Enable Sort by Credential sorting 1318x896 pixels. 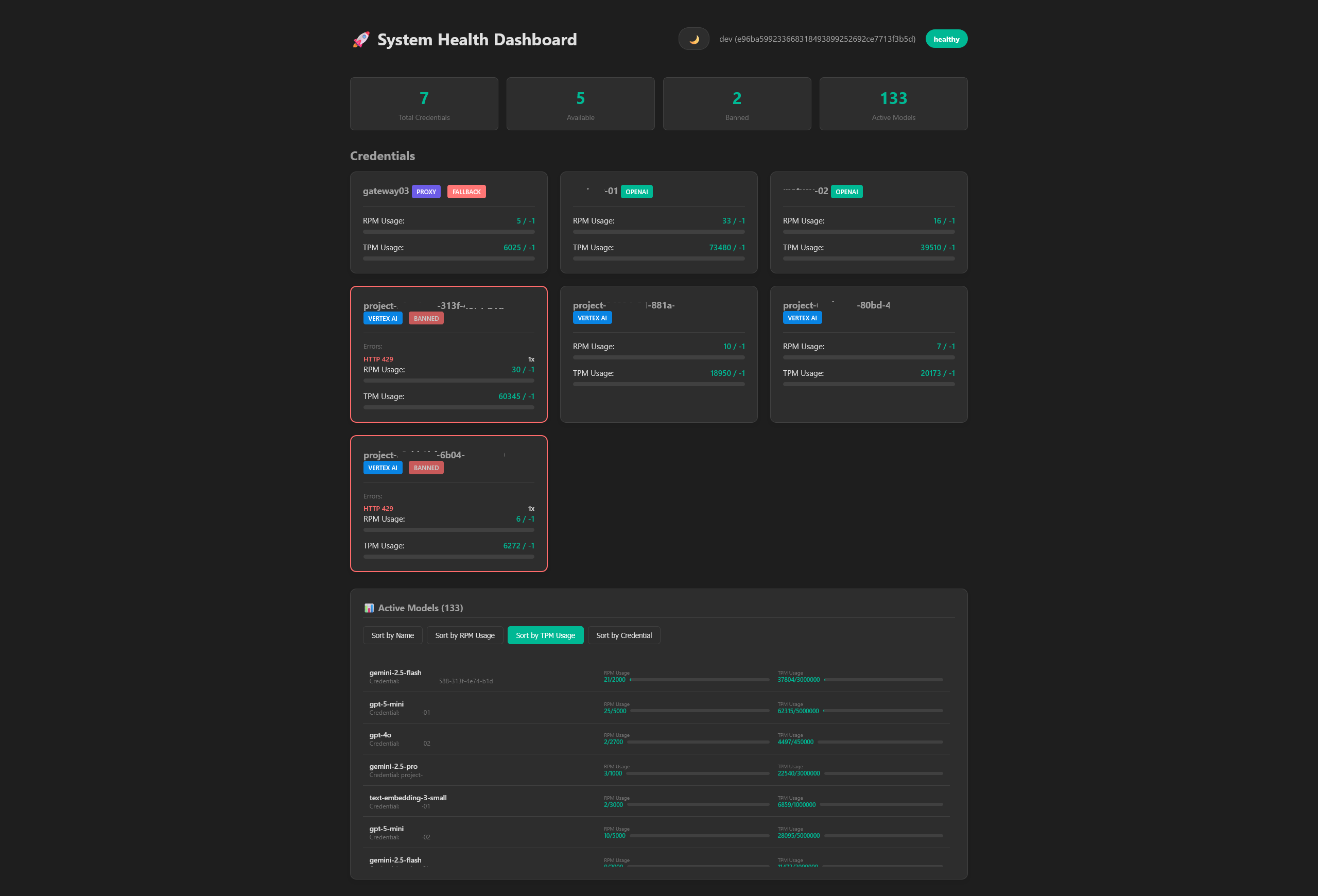click(624, 635)
